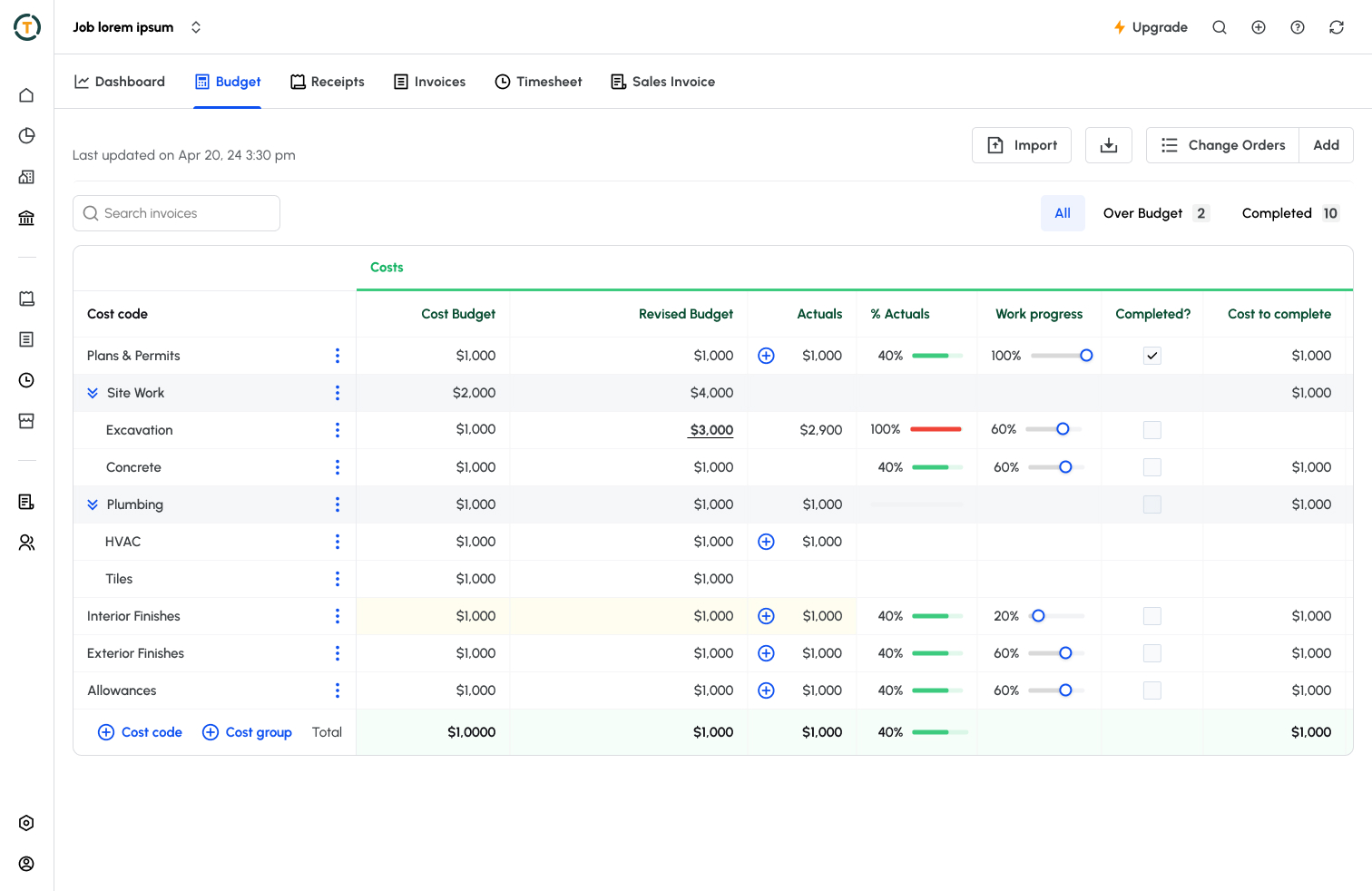The image size is (1372, 891).
Task: Check Completed for Concrete
Action: point(1152,467)
